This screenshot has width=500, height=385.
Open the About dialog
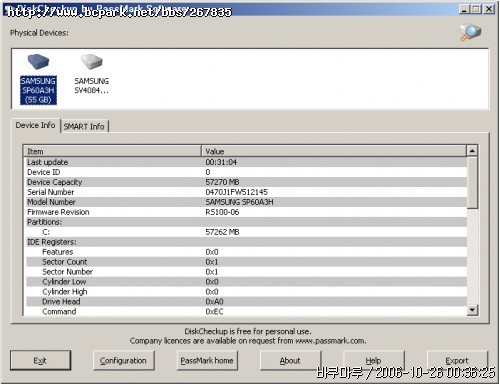[x=290, y=360]
